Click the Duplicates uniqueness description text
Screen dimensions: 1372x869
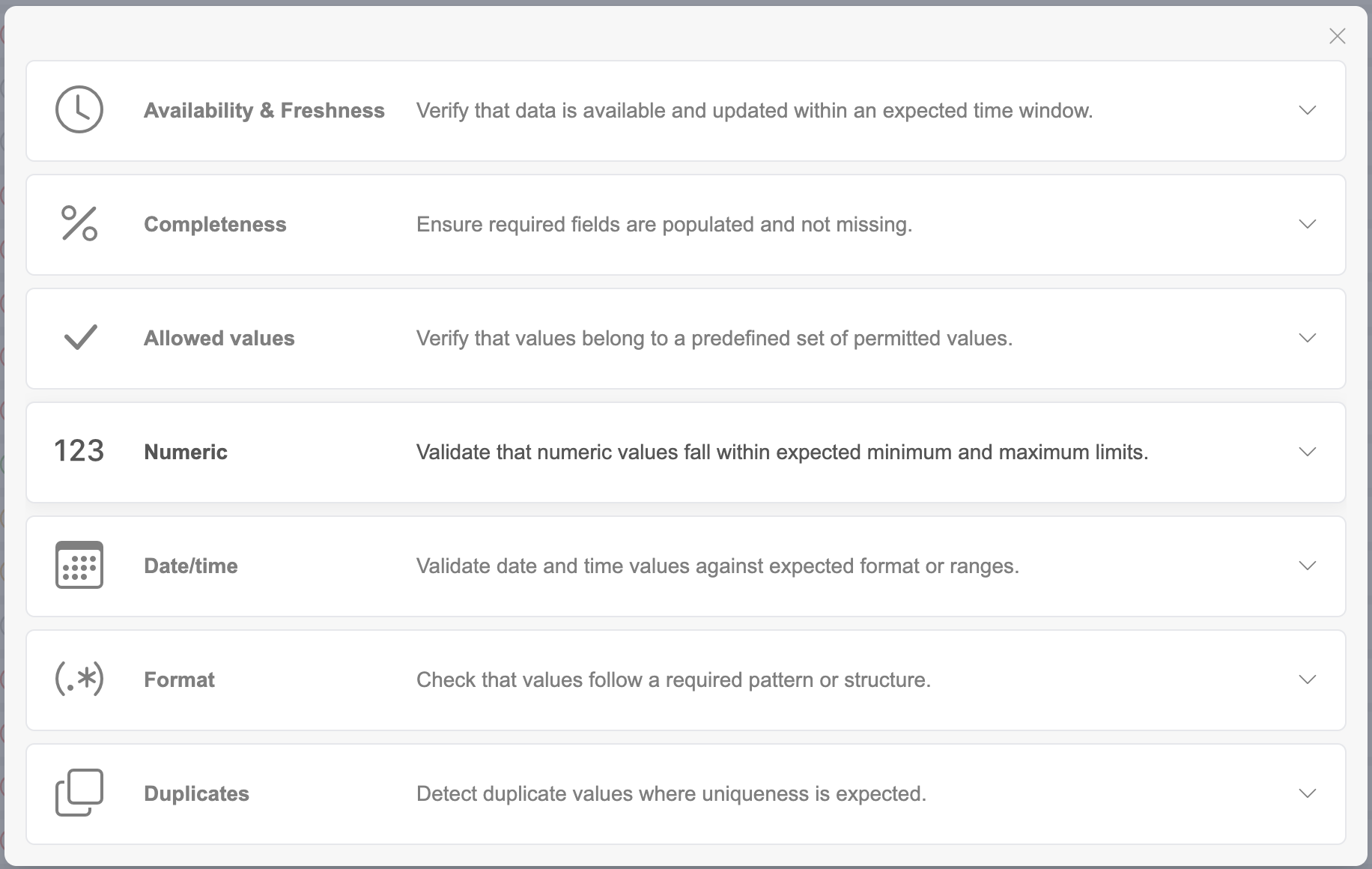pyautogui.click(x=671, y=794)
